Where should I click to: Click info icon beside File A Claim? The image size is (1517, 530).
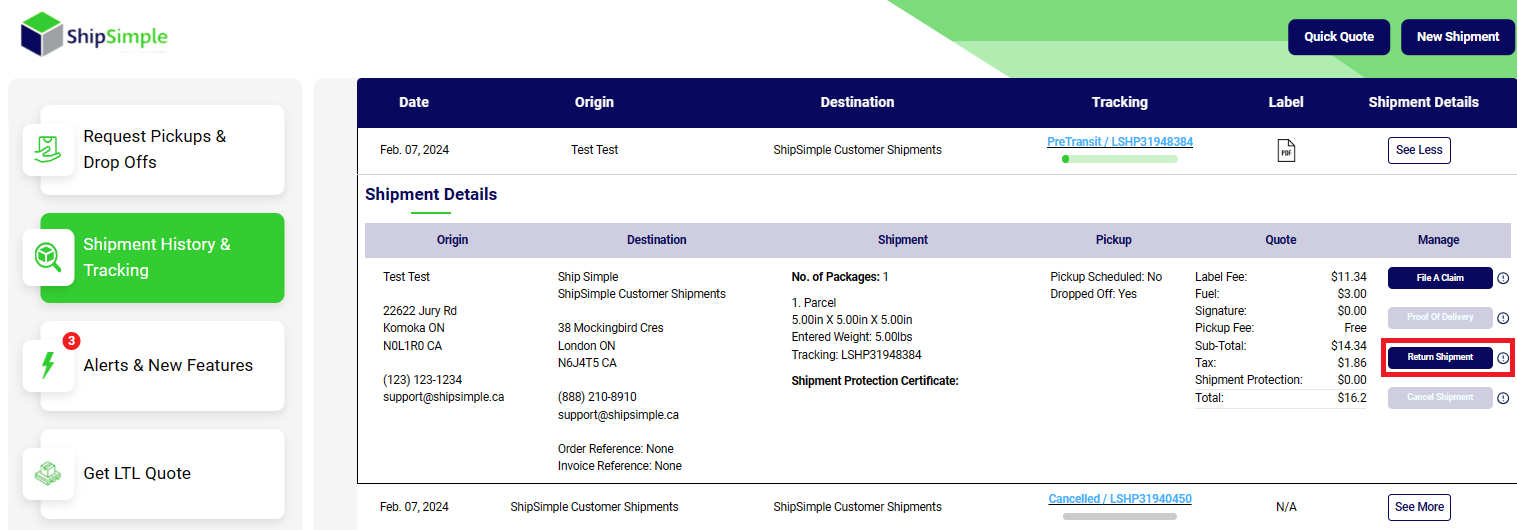pos(1502,278)
